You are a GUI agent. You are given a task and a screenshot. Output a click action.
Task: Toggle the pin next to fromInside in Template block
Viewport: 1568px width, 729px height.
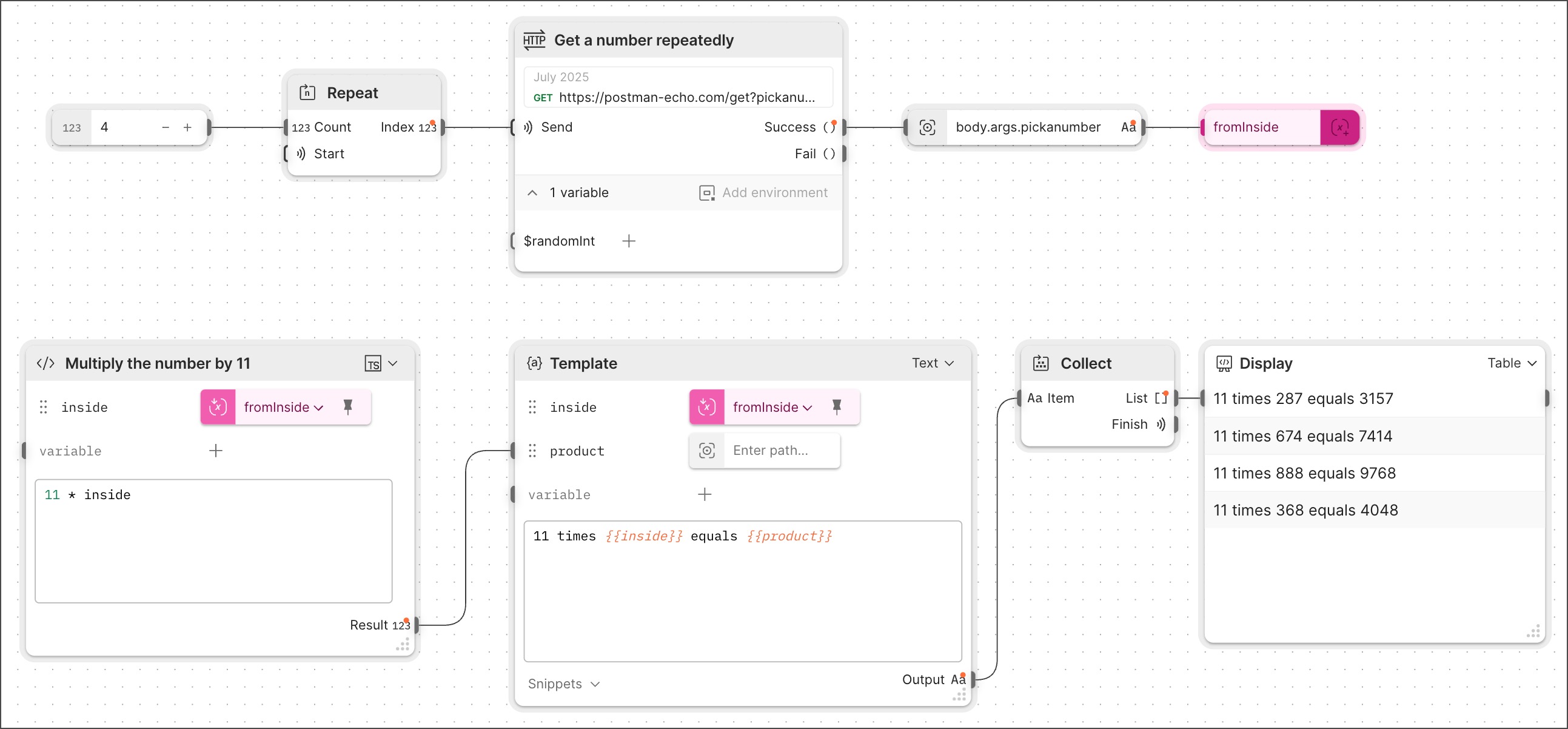[837, 407]
